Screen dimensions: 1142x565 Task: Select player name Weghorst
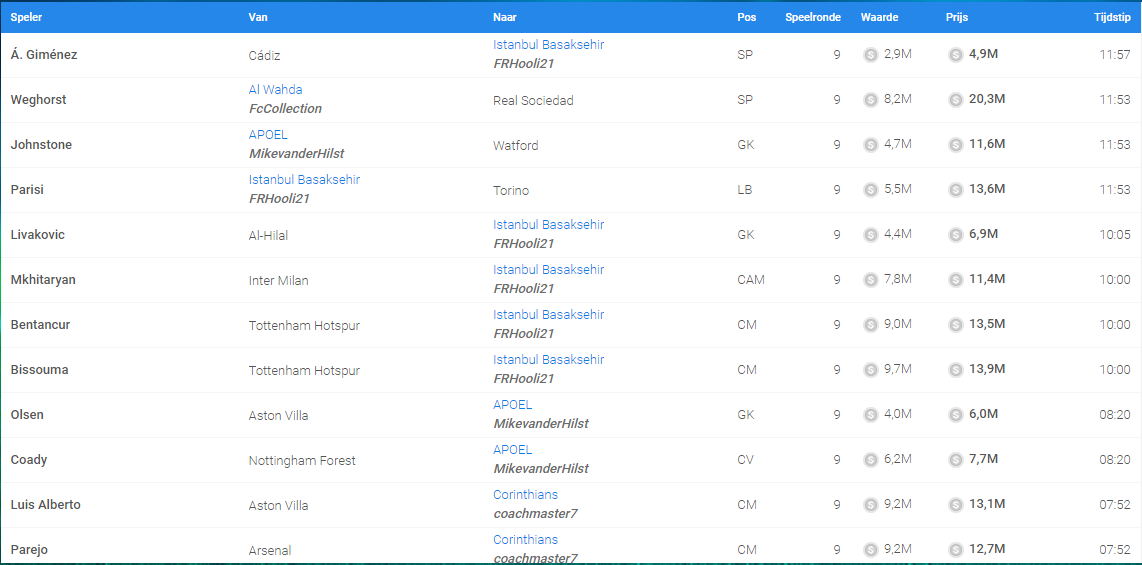click(x=38, y=100)
